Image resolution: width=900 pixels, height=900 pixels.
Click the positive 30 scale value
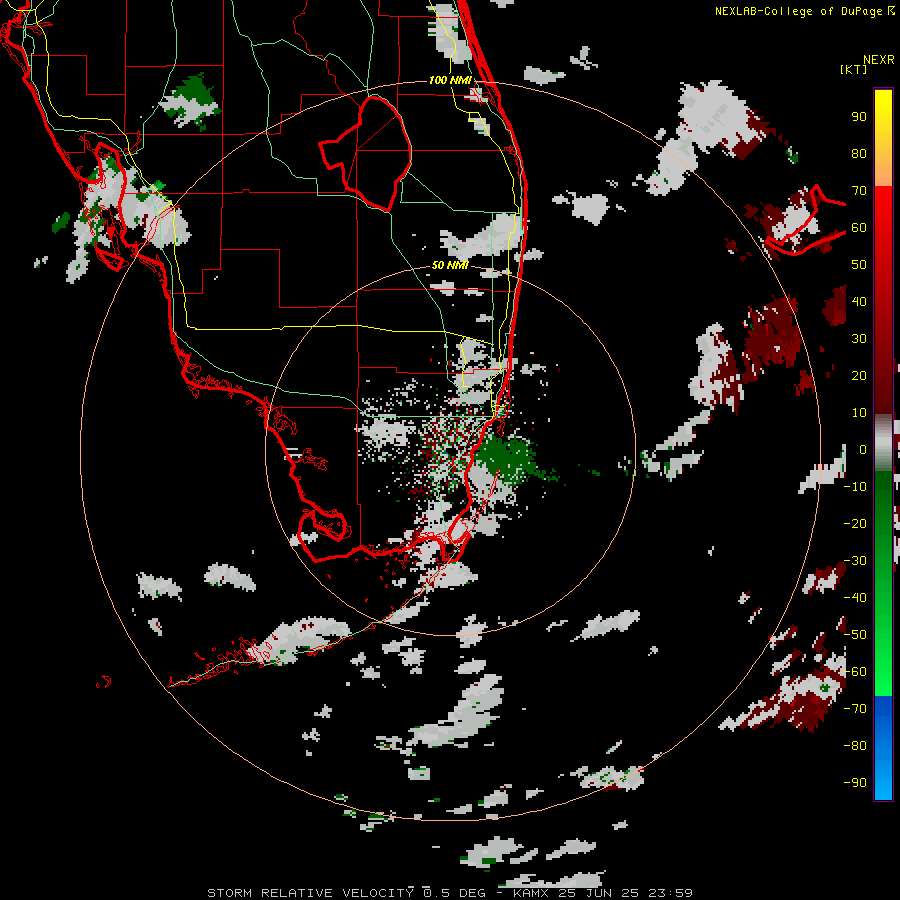[x=859, y=339]
